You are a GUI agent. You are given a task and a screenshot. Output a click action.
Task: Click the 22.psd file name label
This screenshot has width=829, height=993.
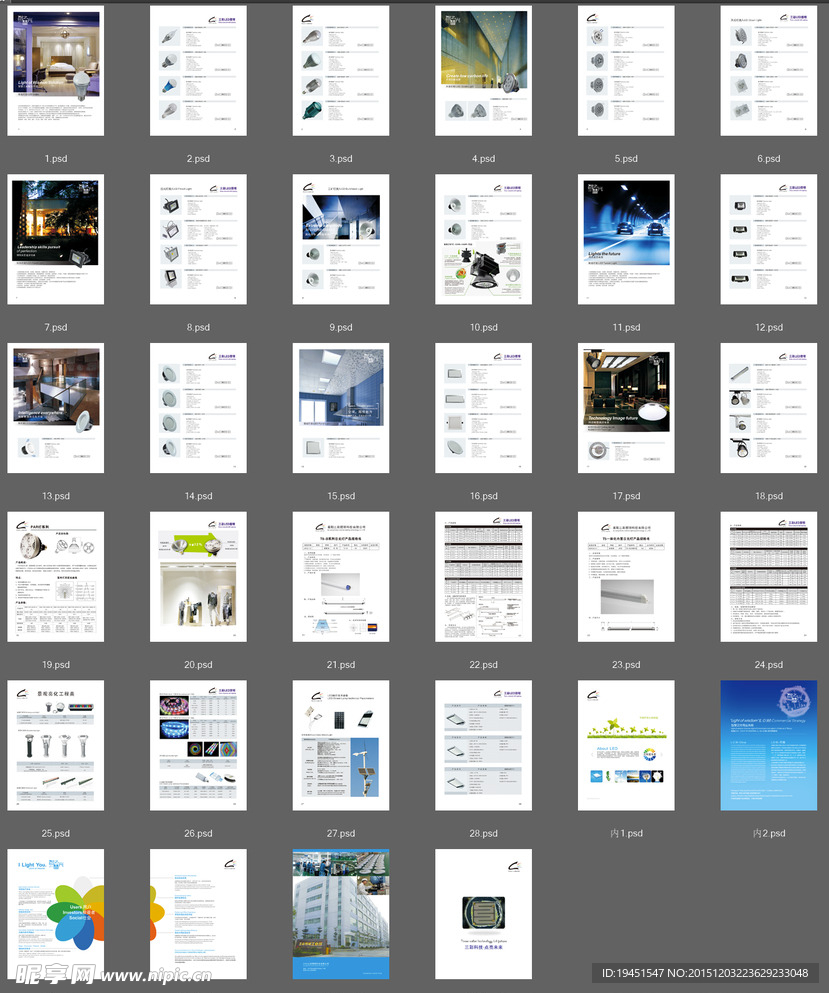tap(483, 665)
